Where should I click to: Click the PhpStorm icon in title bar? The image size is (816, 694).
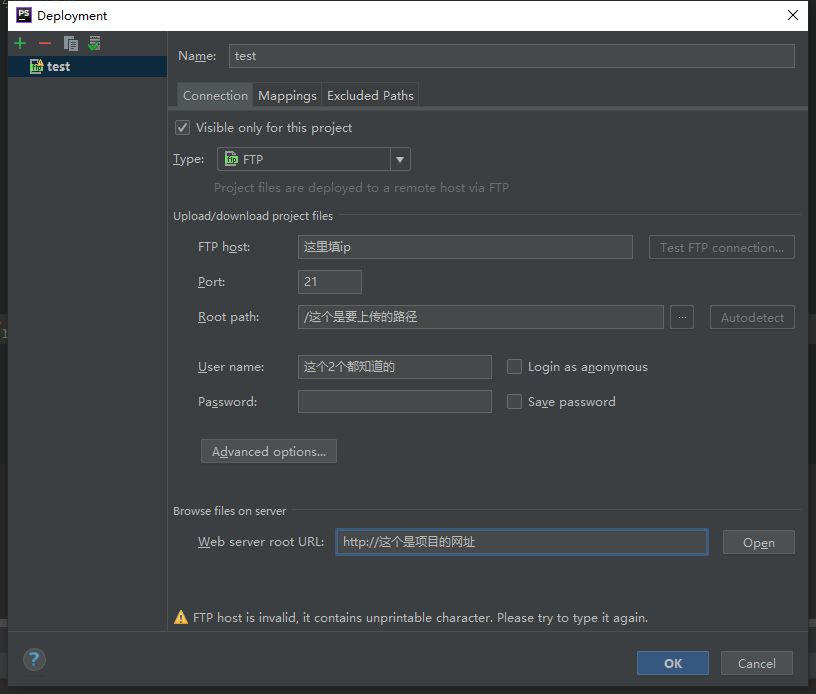pyautogui.click(x=23, y=15)
